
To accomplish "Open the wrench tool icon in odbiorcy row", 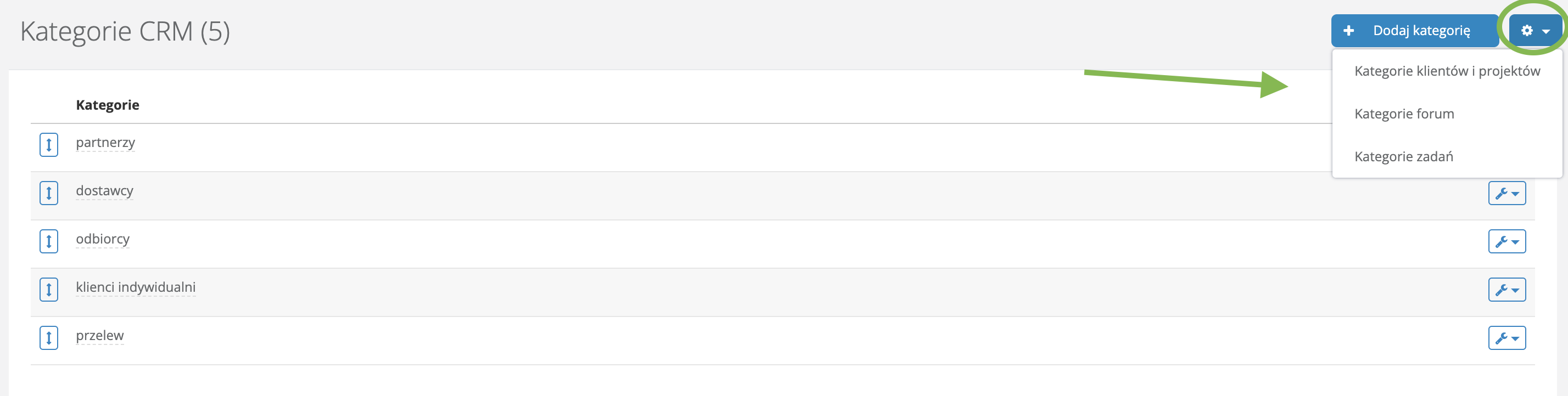I will click(1507, 241).
